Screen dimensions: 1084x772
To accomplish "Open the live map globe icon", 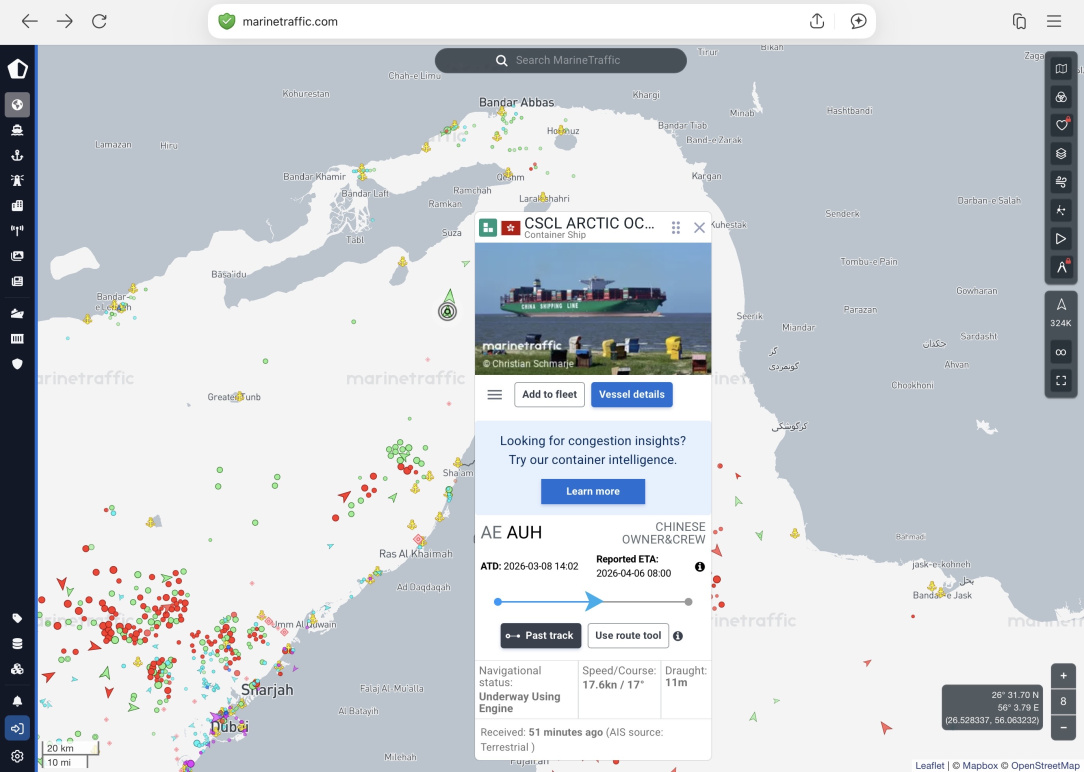I will pos(17,104).
